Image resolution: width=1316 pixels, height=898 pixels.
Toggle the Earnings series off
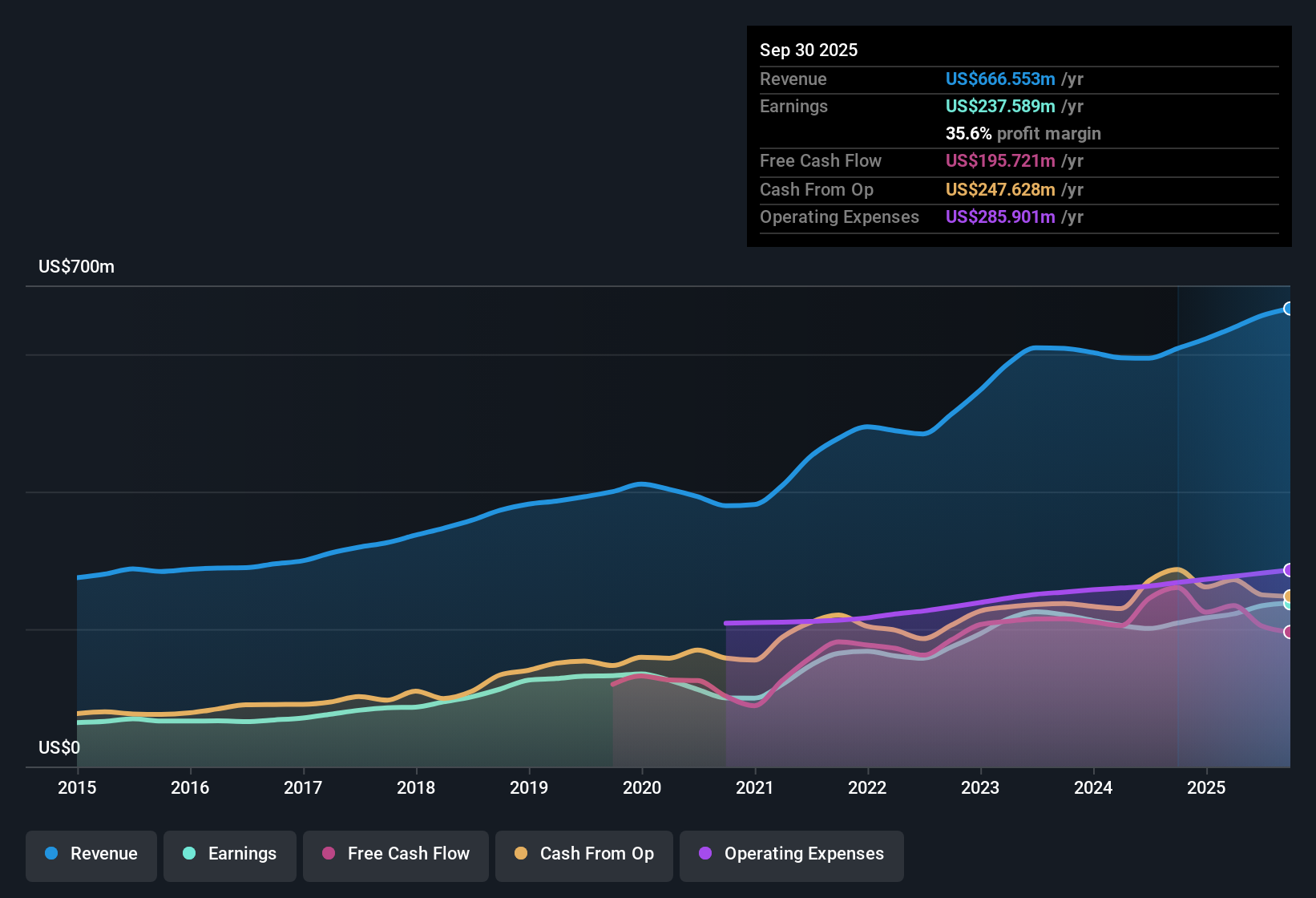click(x=230, y=854)
